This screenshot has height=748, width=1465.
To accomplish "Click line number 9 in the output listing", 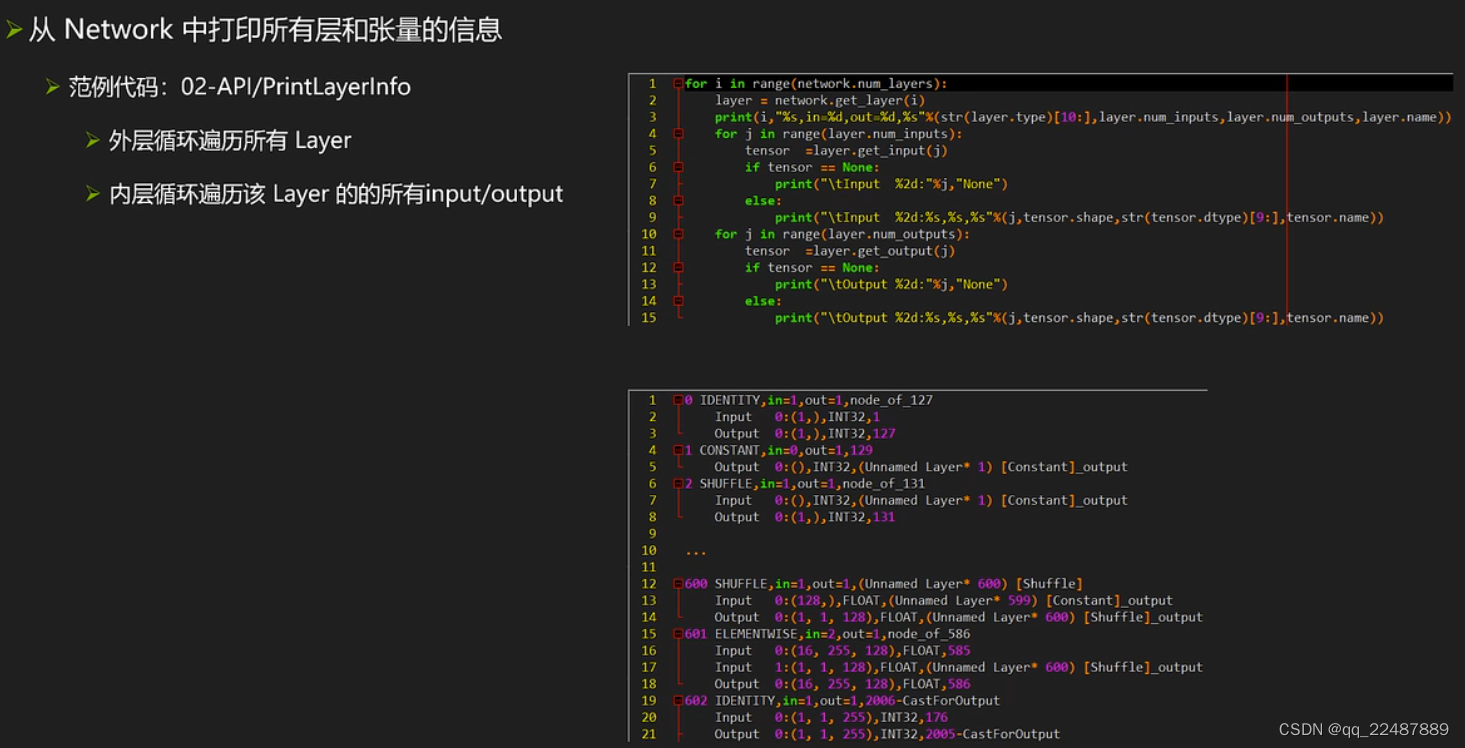I will point(652,534).
